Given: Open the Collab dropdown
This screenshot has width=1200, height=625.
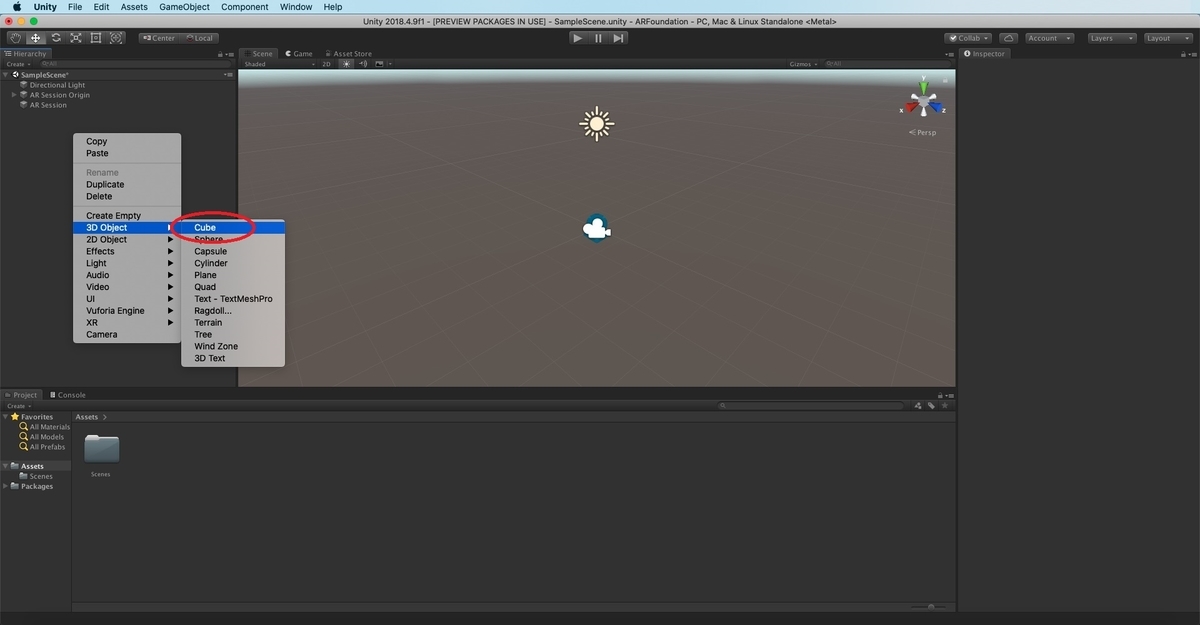Looking at the screenshot, I should click(968, 38).
